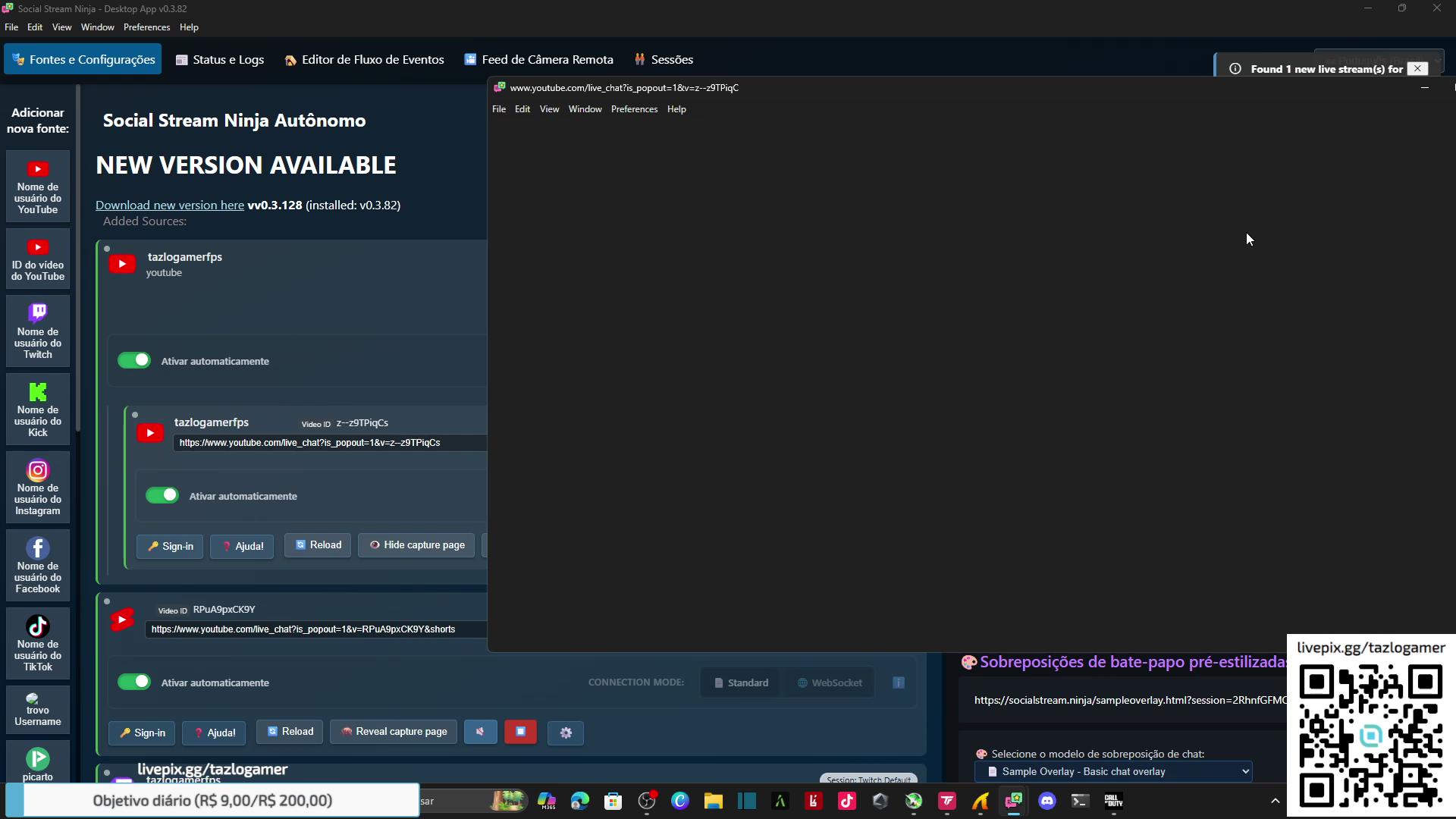Click Sign-in for video RPuA9pxCK9Y
The height and width of the screenshot is (819, 1456).
coord(142,733)
